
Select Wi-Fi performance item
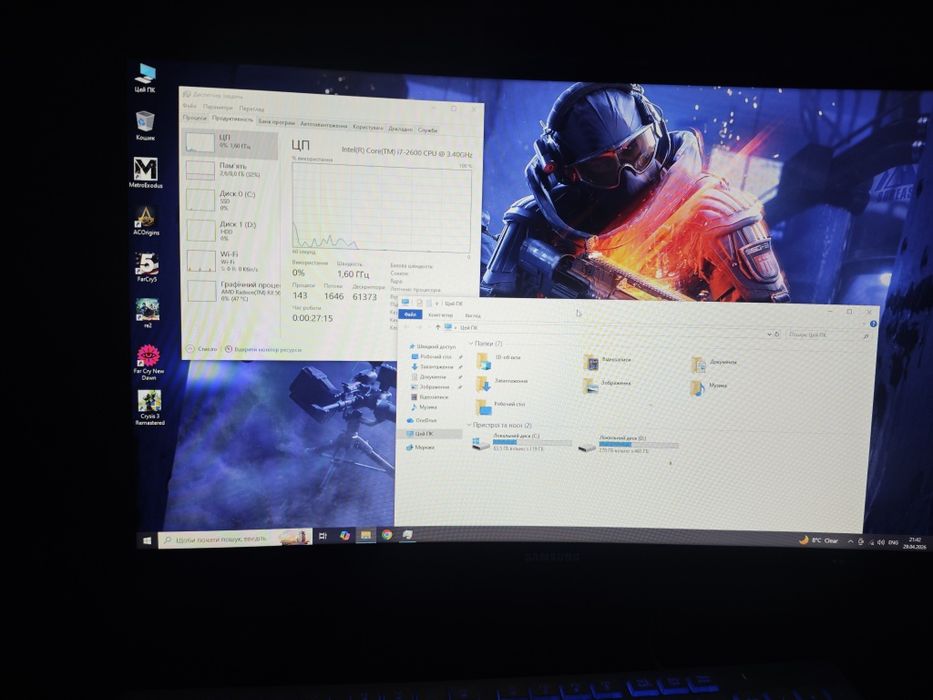tap(231, 260)
